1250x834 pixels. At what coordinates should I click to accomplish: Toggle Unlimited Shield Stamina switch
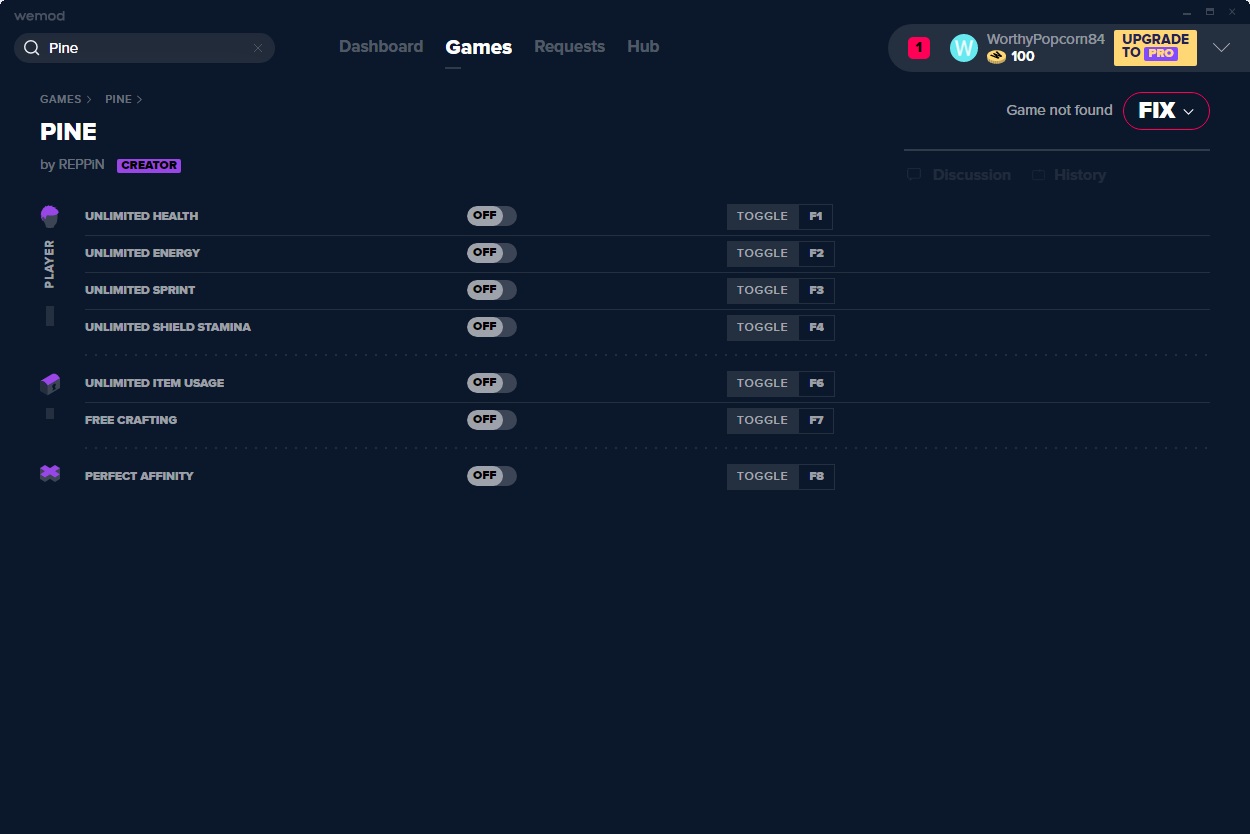click(x=492, y=327)
